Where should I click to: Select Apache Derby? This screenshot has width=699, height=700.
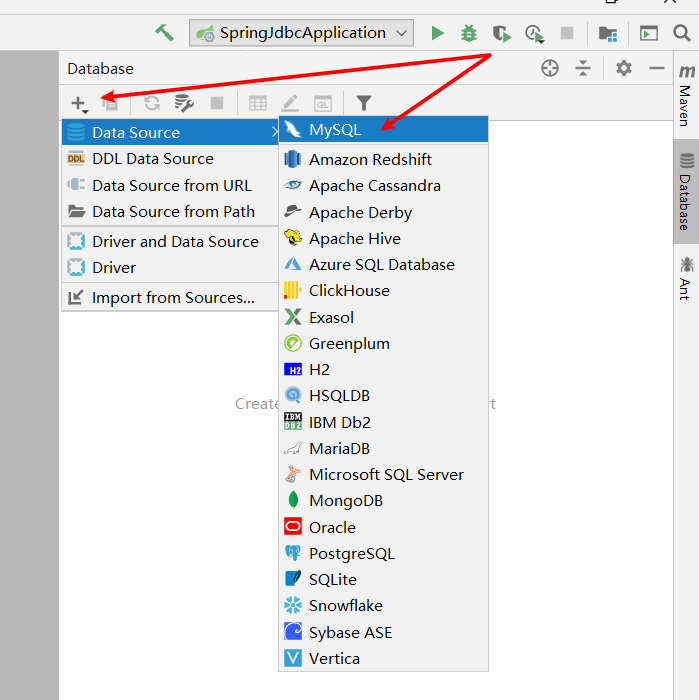[x=383, y=212]
